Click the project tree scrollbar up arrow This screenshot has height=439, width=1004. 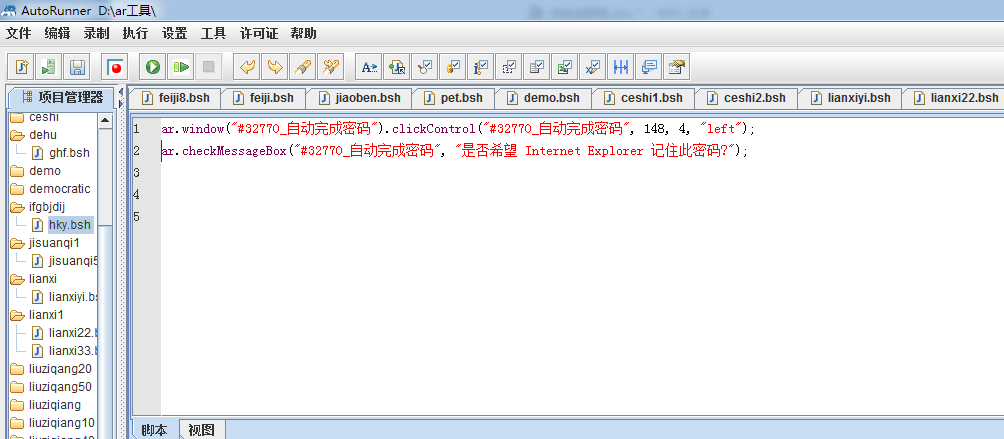point(104,120)
